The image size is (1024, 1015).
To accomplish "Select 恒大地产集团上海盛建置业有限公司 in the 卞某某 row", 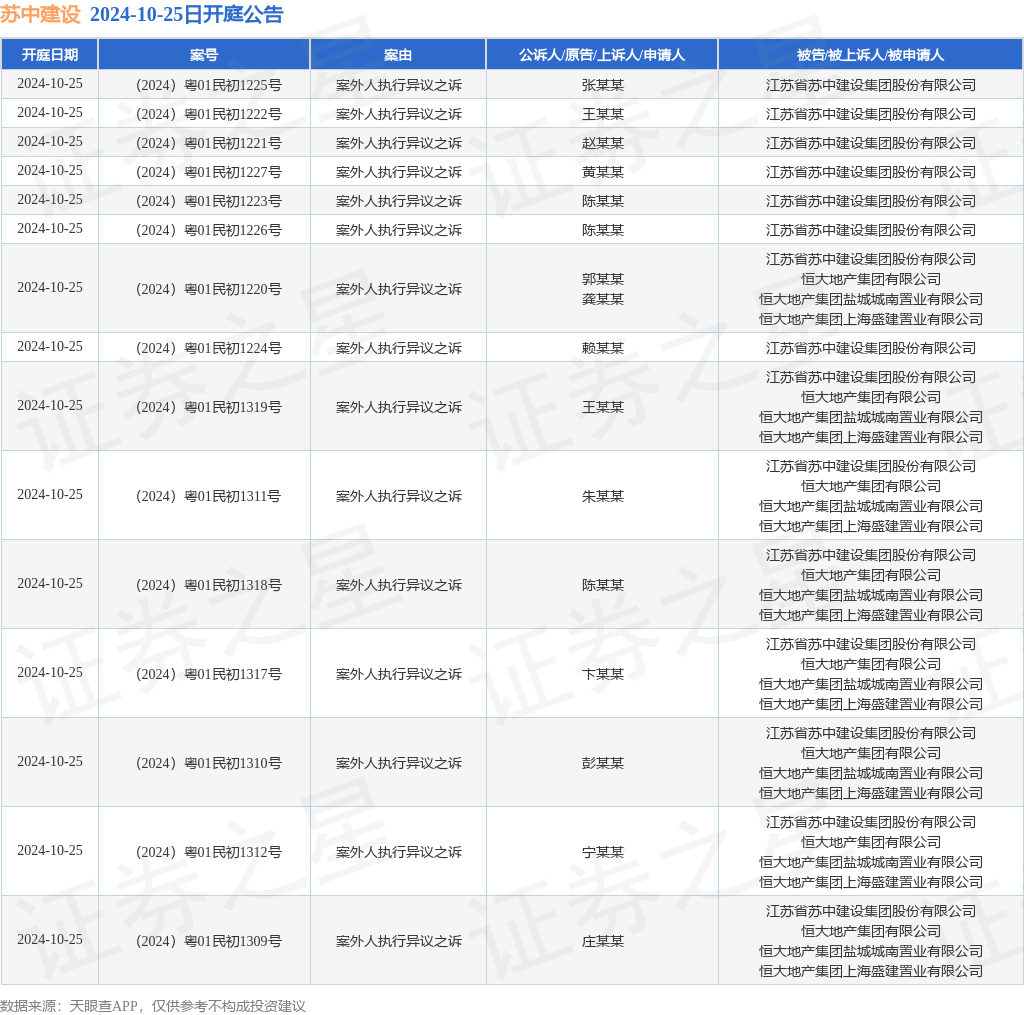I will pyautogui.click(x=871, y=704).
